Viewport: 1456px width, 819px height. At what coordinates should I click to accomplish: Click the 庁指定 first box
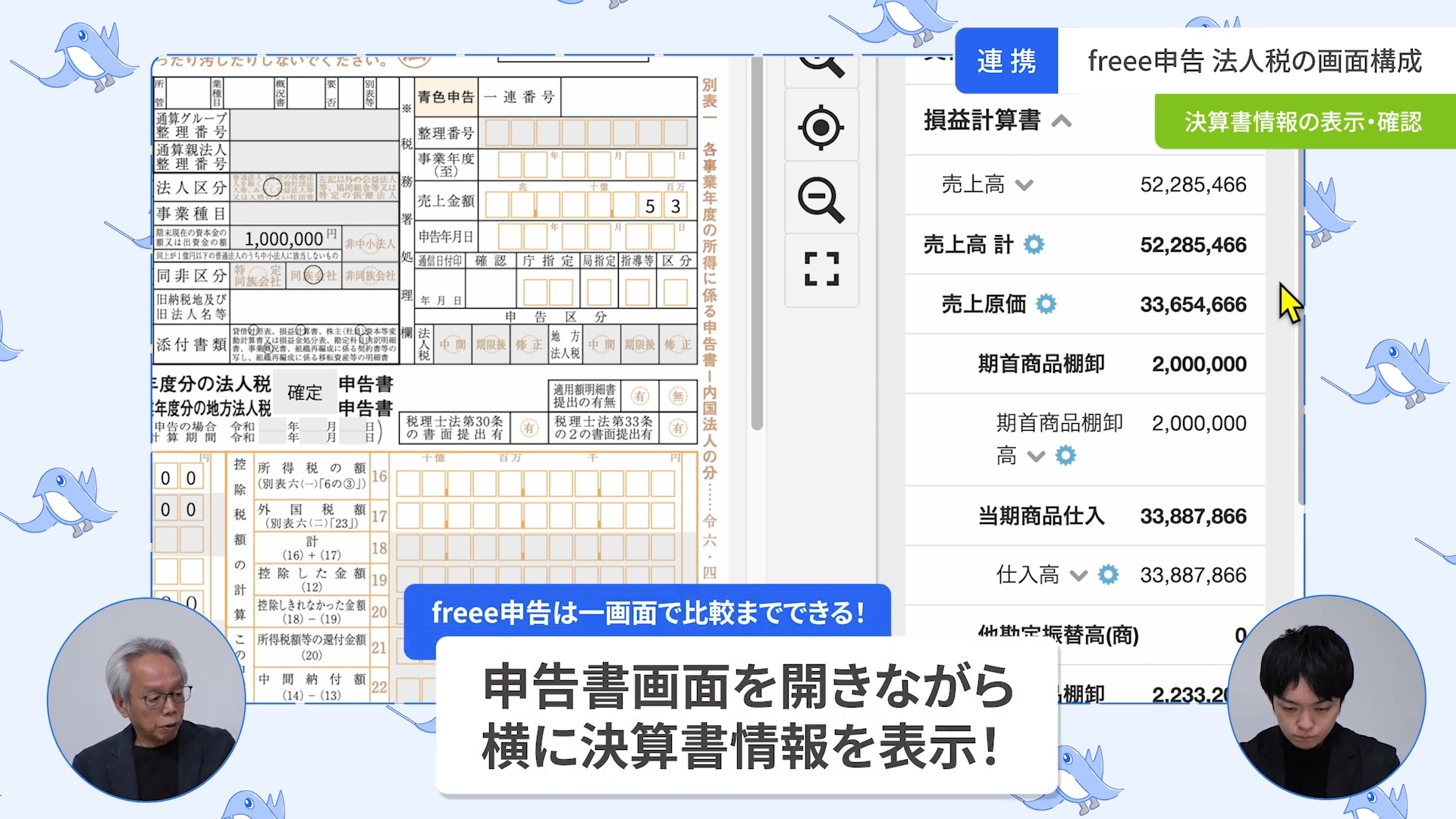pos(535,292)
